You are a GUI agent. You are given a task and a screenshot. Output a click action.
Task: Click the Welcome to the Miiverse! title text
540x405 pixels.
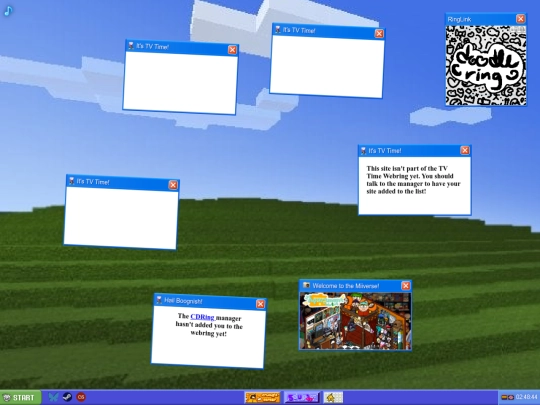(345, 286)
